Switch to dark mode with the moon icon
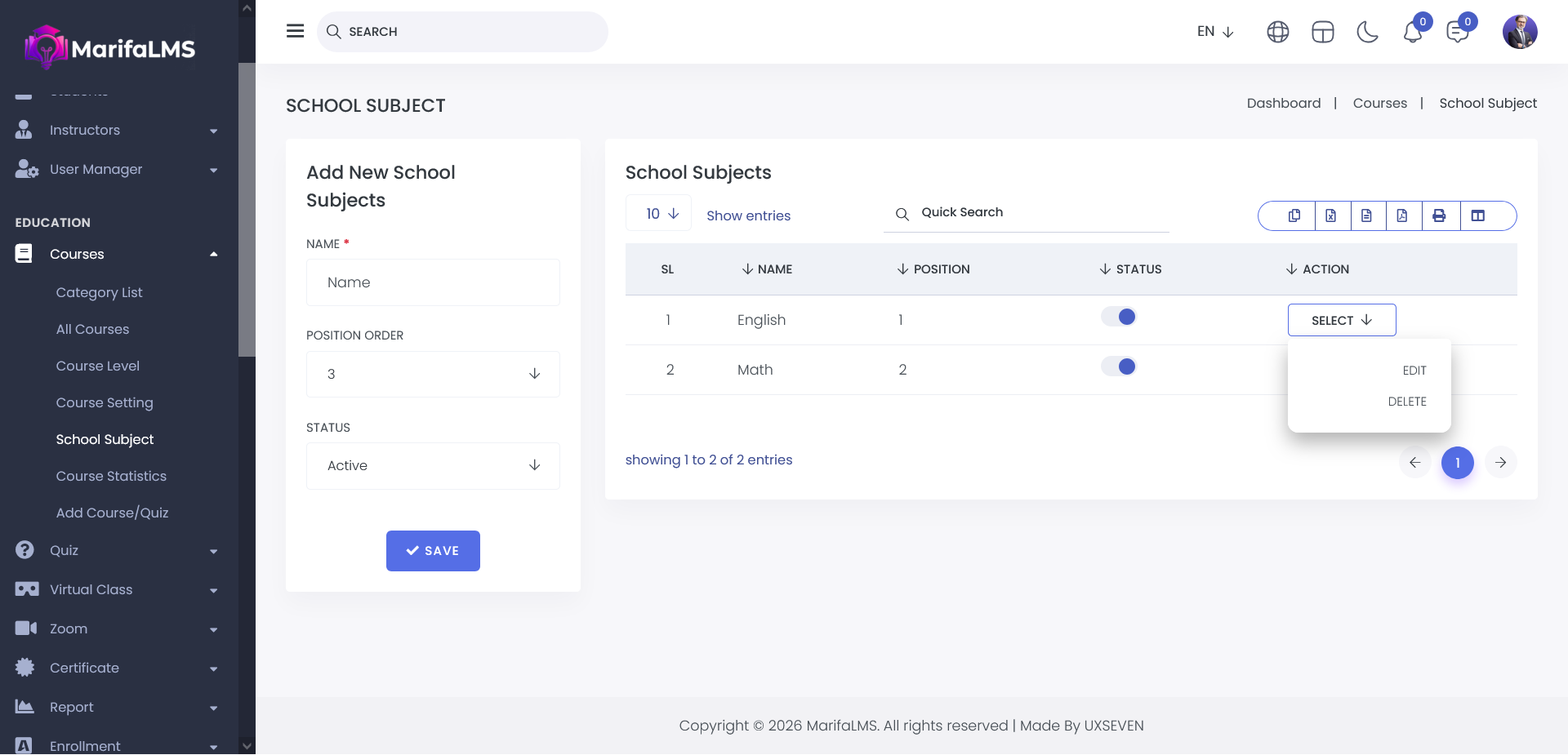 [x=1367, y=32]
